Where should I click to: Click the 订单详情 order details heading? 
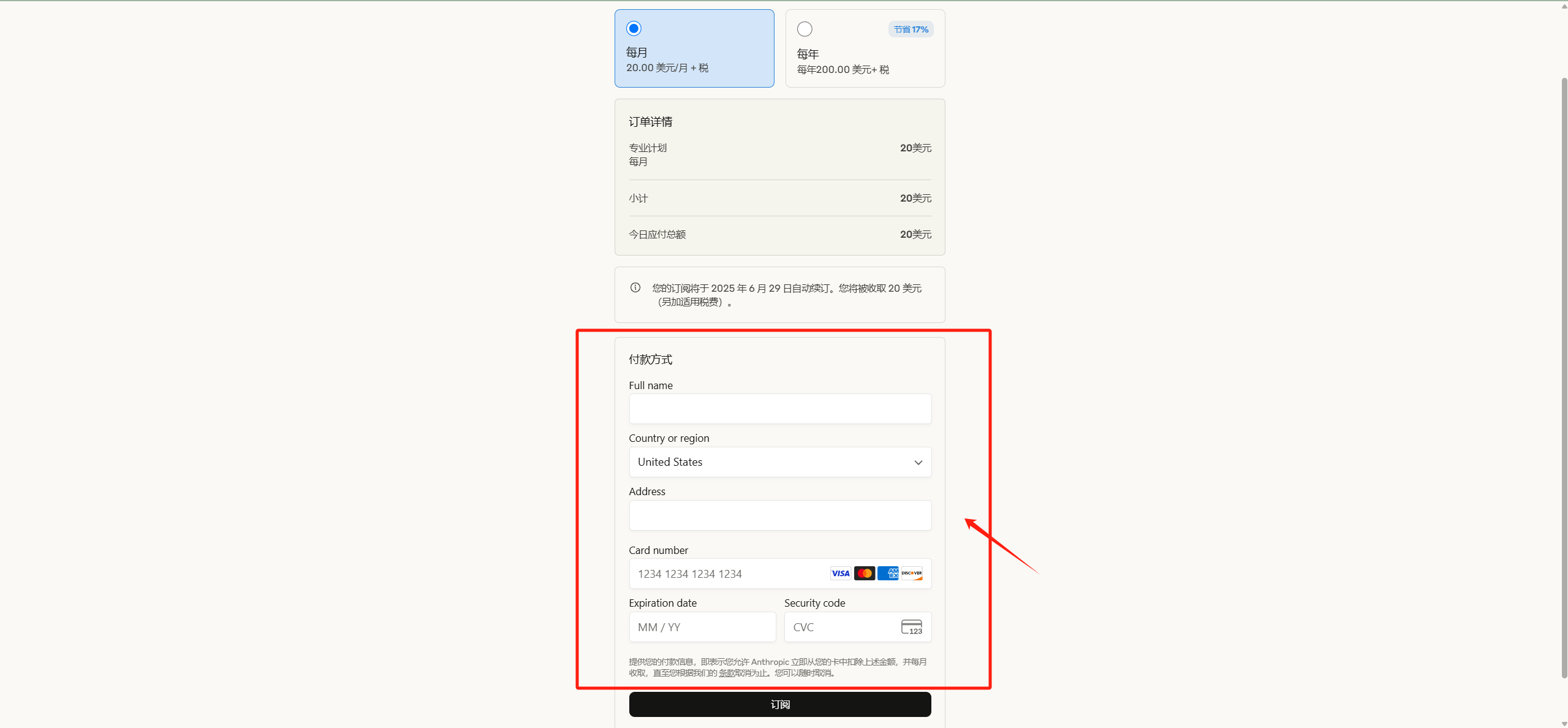[x=650, y=122]
